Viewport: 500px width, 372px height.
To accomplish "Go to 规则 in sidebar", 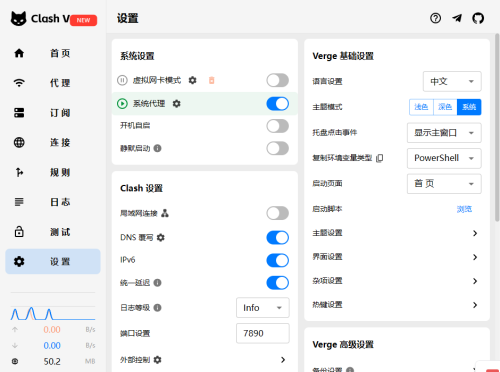I will pyautogui.click(x=53, y=172).
